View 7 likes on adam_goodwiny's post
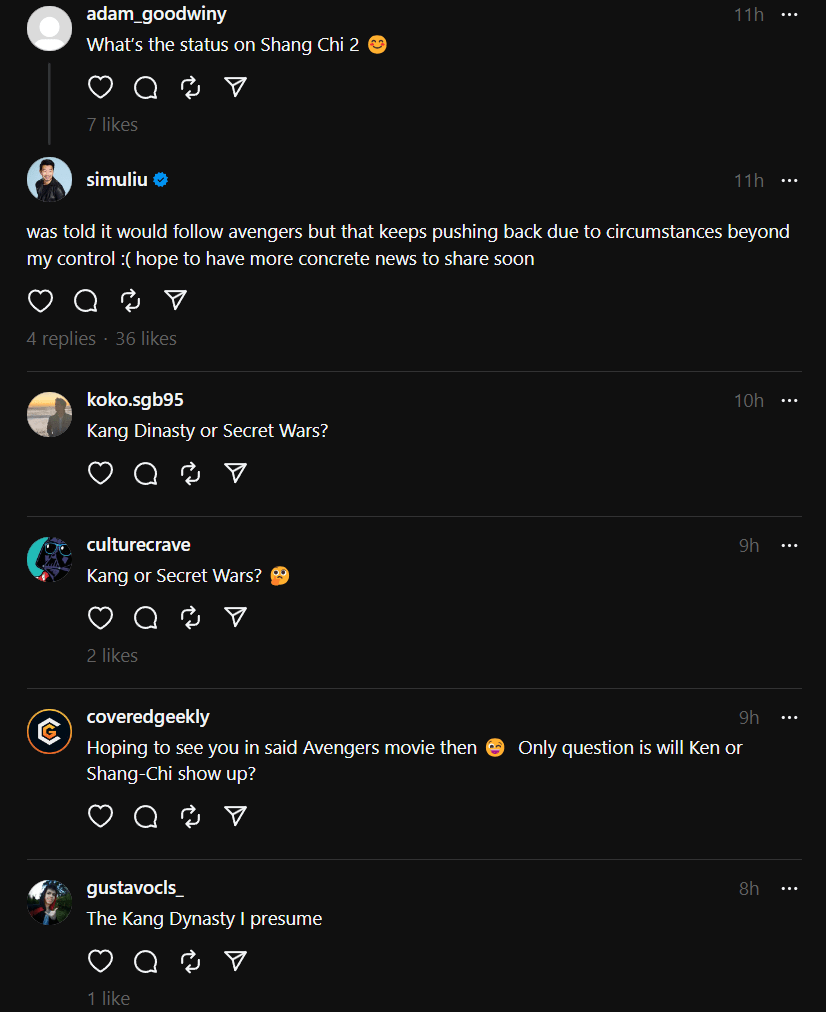Screen dimensions: 826x1012 pos(112,125)
